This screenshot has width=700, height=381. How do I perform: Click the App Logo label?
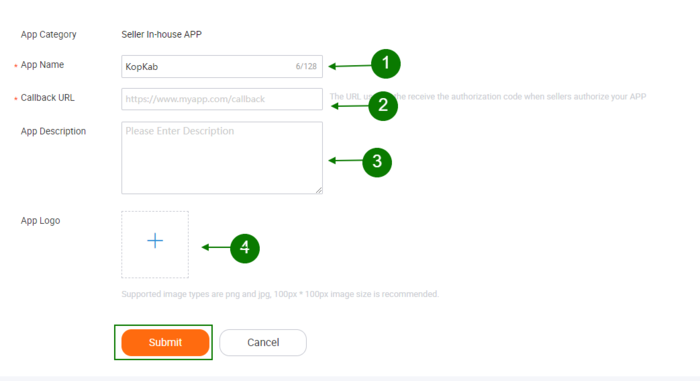[x=41, y=221]
